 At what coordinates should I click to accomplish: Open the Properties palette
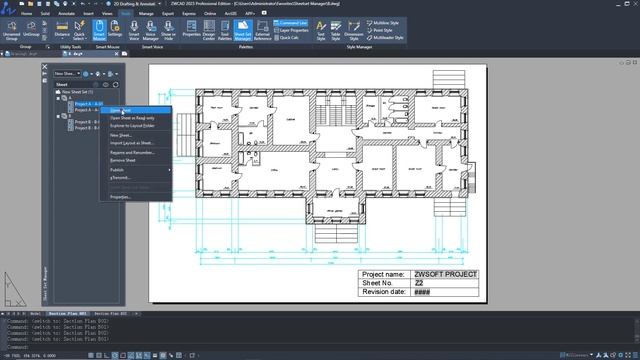point(191,30)
